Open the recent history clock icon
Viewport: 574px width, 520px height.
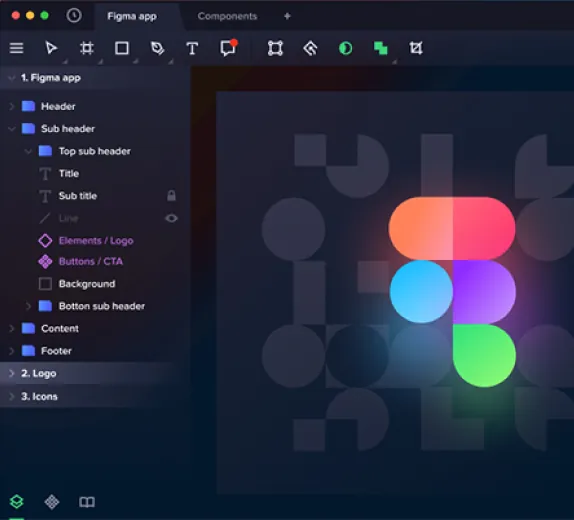point(74,15)
